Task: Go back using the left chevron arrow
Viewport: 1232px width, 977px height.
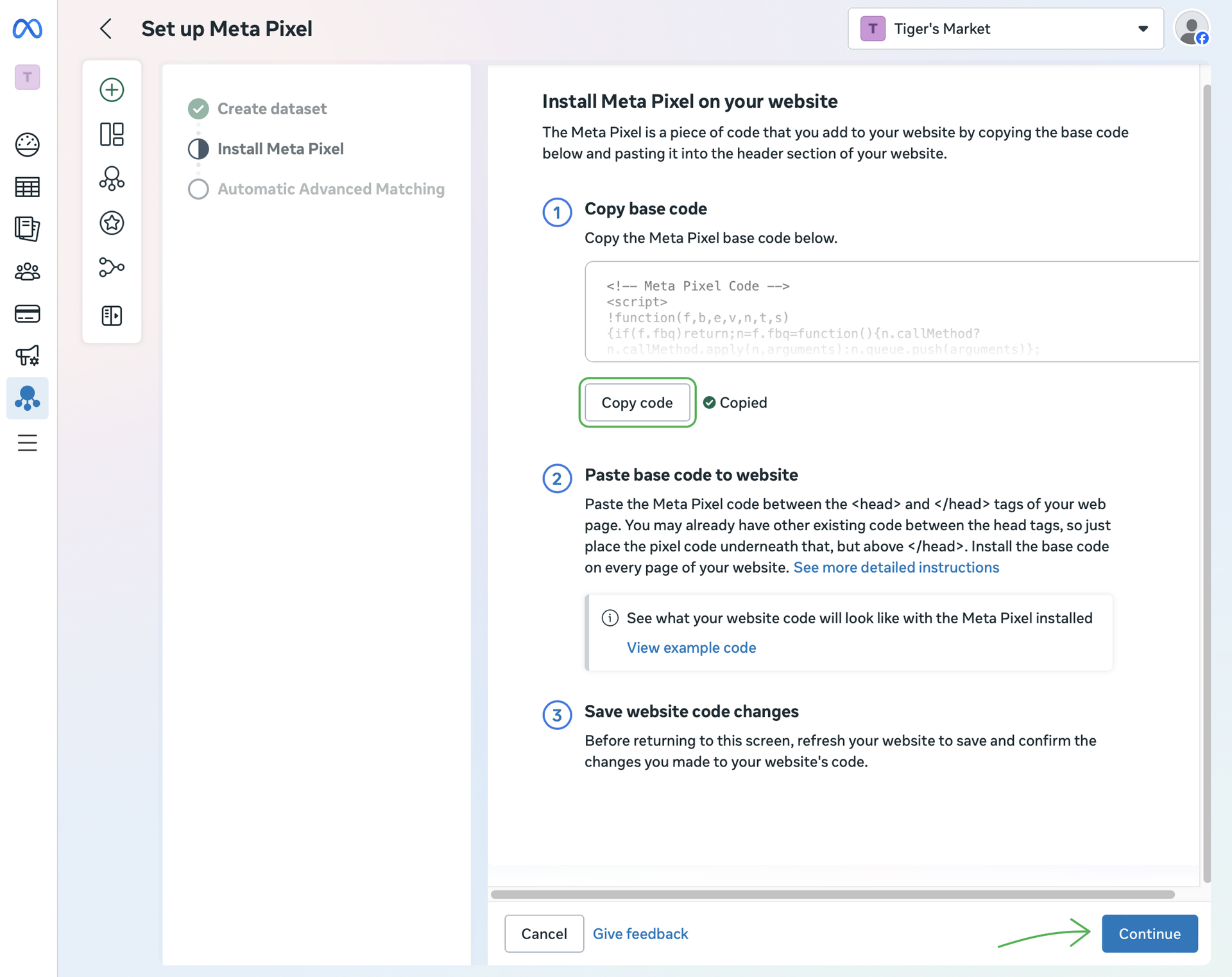Action: [x=106, y=29]
